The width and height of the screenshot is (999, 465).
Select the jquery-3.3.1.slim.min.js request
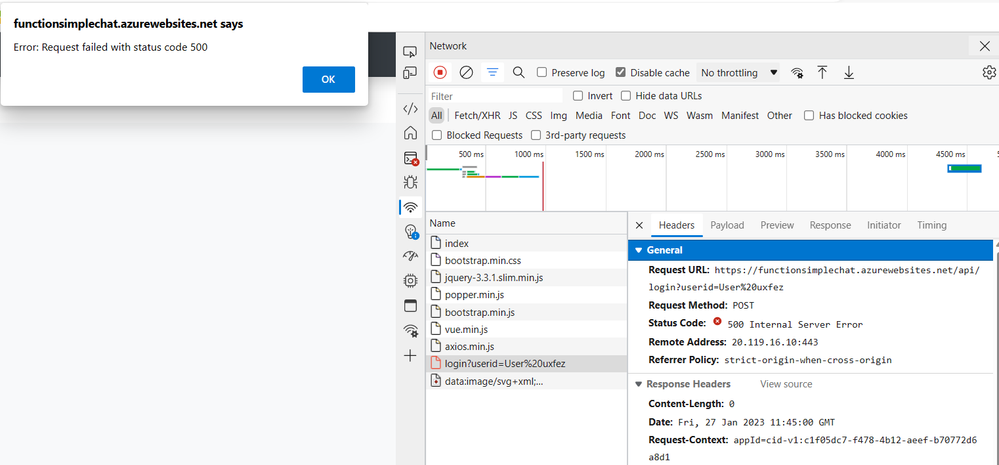click(526, 278)
